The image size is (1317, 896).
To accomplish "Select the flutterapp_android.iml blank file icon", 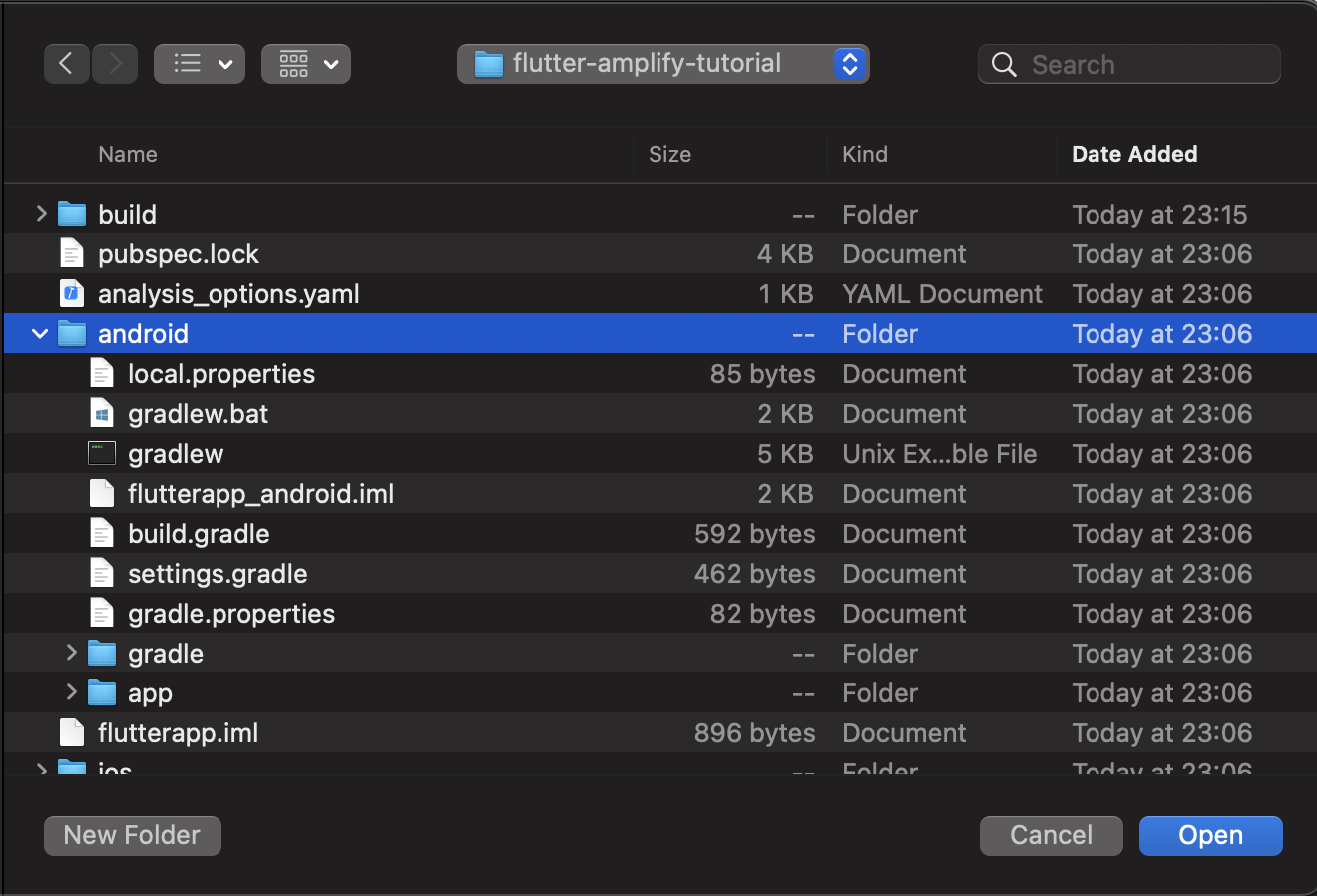I will tap(102, 493).
